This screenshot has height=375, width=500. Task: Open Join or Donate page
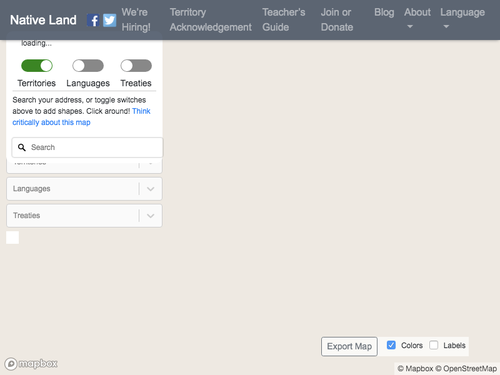337,20
